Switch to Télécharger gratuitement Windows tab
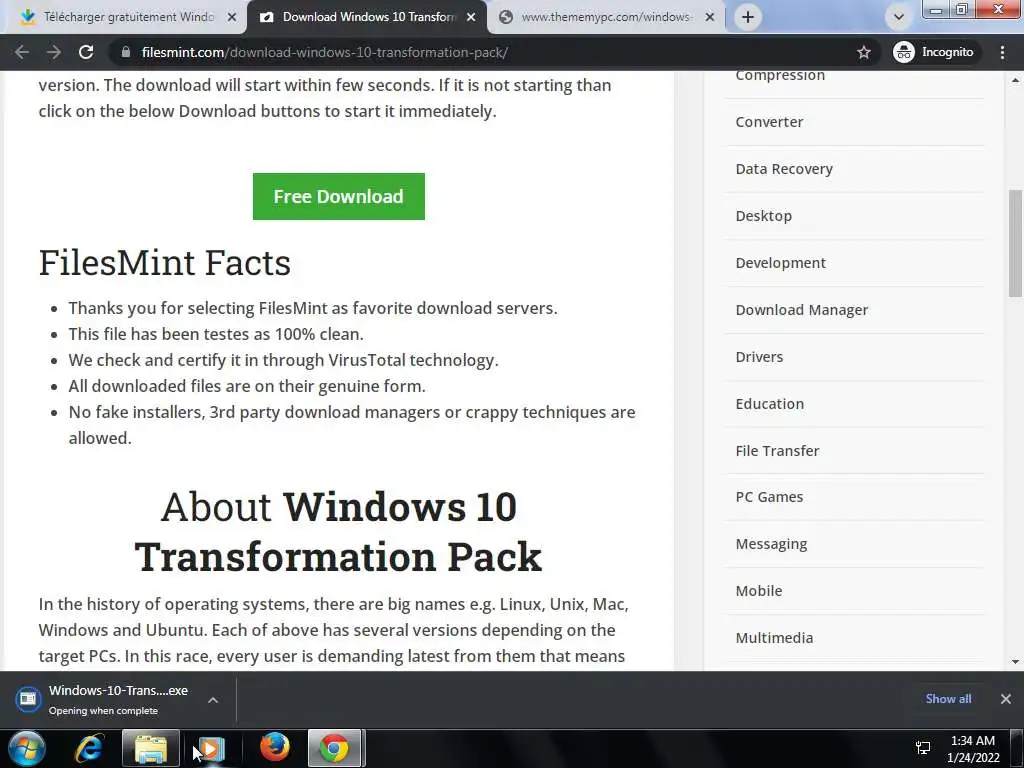This screenshot has height=768, width=1024. (x=129, y=17)
